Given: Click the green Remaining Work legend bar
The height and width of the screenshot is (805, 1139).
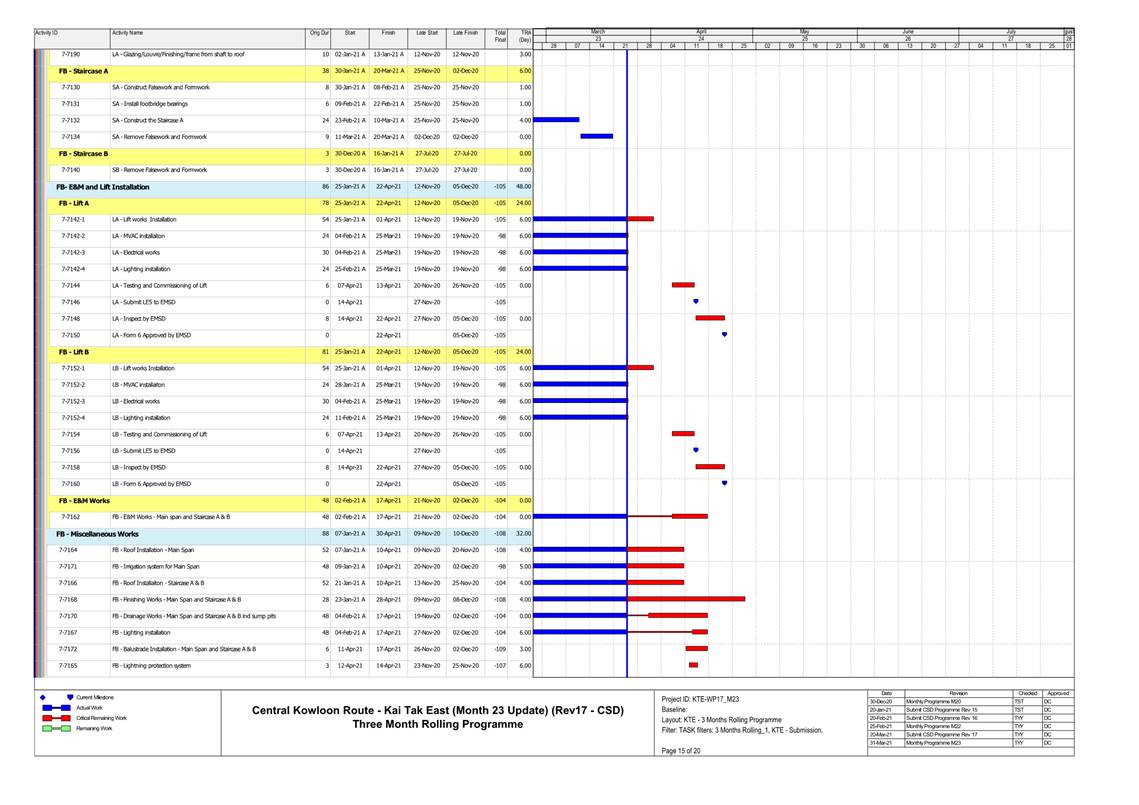Looking at the screenshot, I should pyautogui.click(x=58, y=729).
